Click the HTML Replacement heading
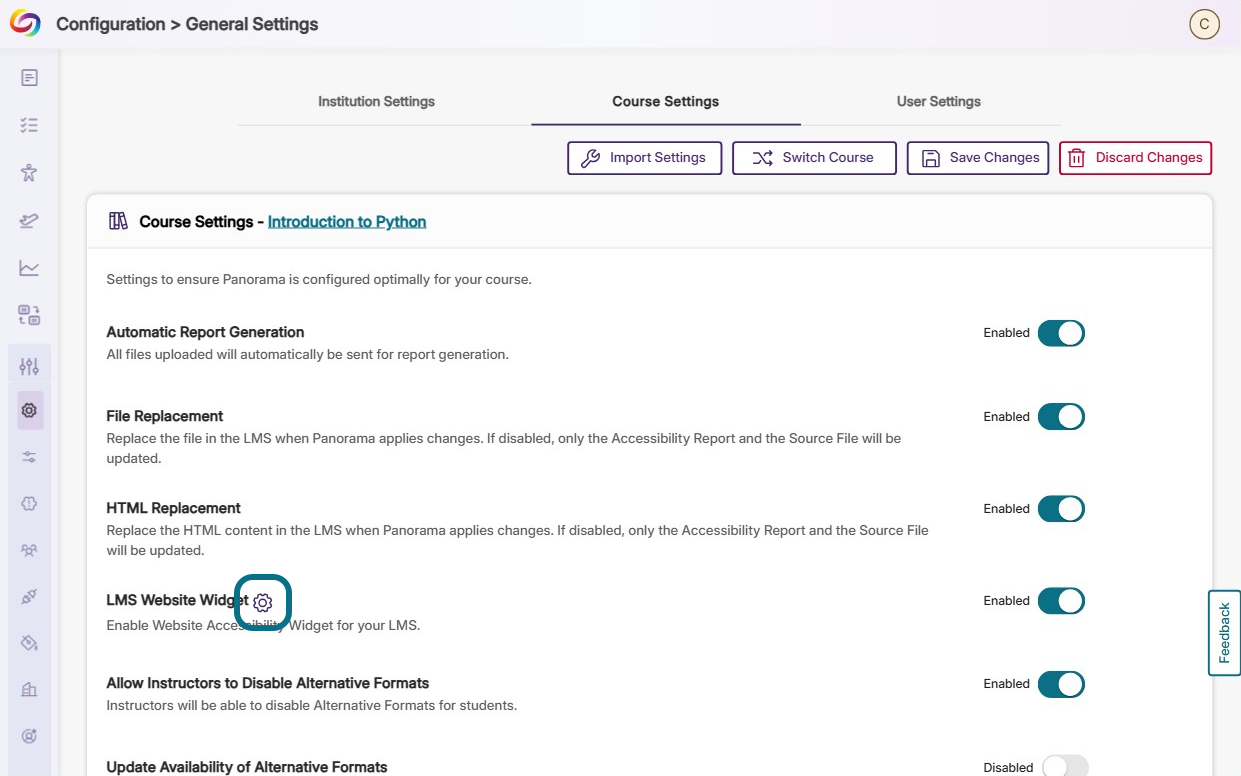 point(174,508)
